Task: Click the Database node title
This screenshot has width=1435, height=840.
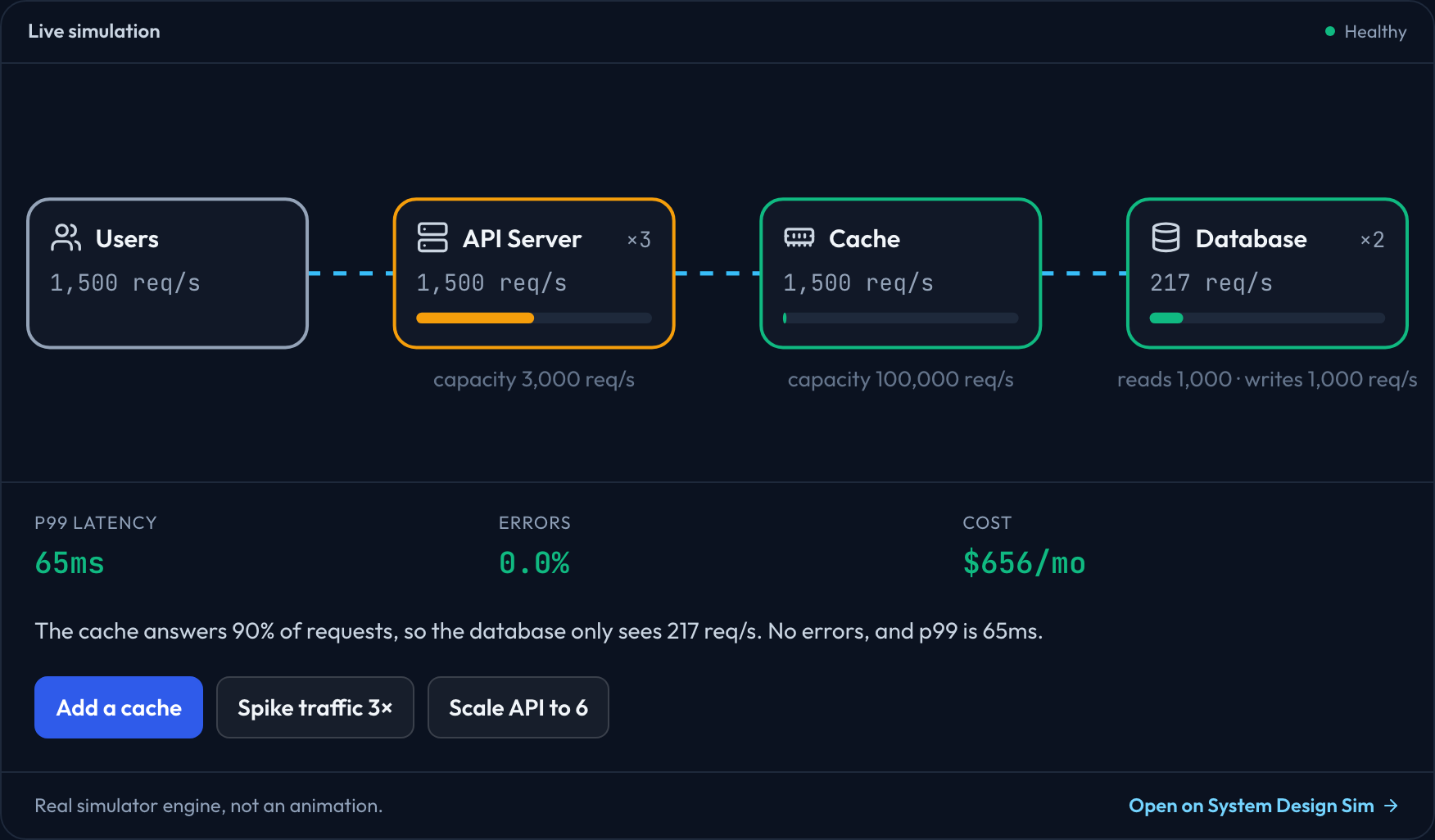Action: pyautogui.click(x=1251, y=238)
